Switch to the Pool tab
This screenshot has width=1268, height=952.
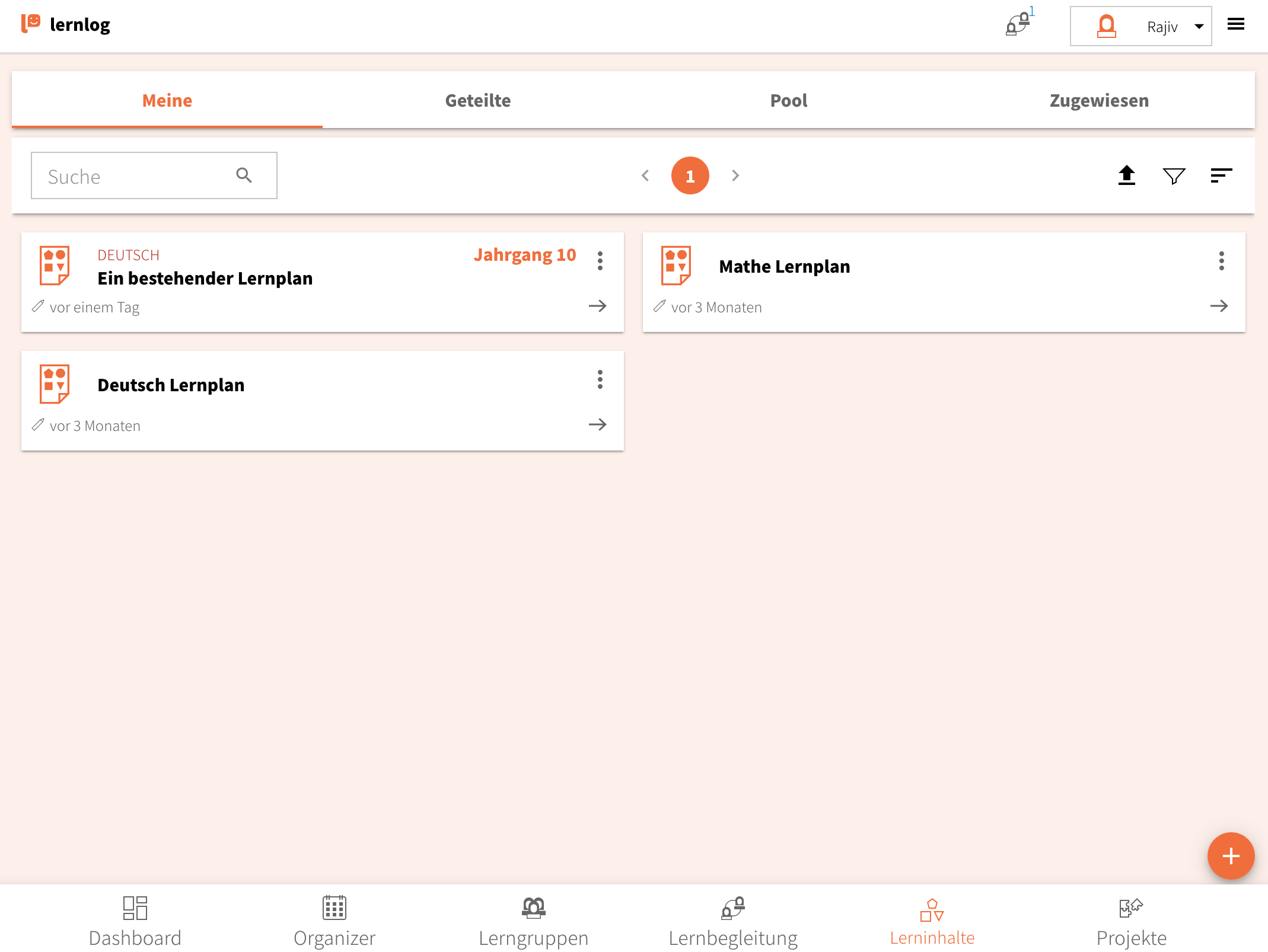pos(788,100)
